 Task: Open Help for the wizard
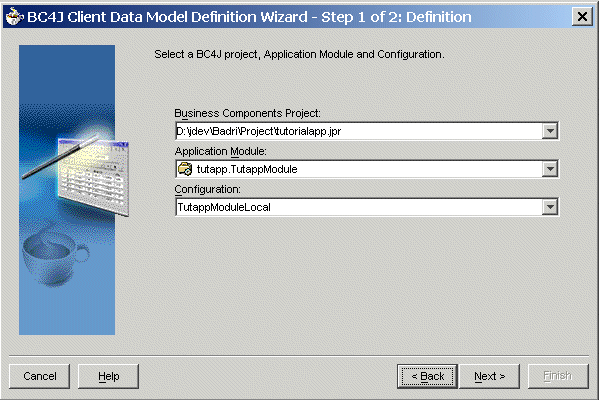tap(108, 376)
